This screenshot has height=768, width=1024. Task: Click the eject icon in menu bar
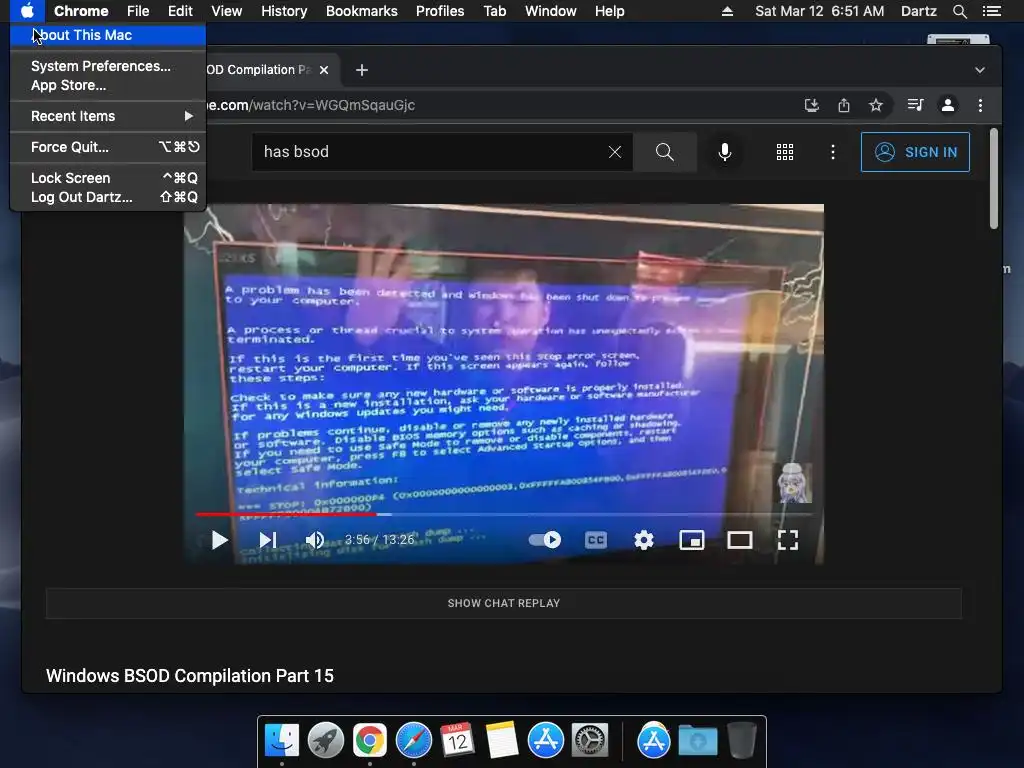click(x=727, y=11)
